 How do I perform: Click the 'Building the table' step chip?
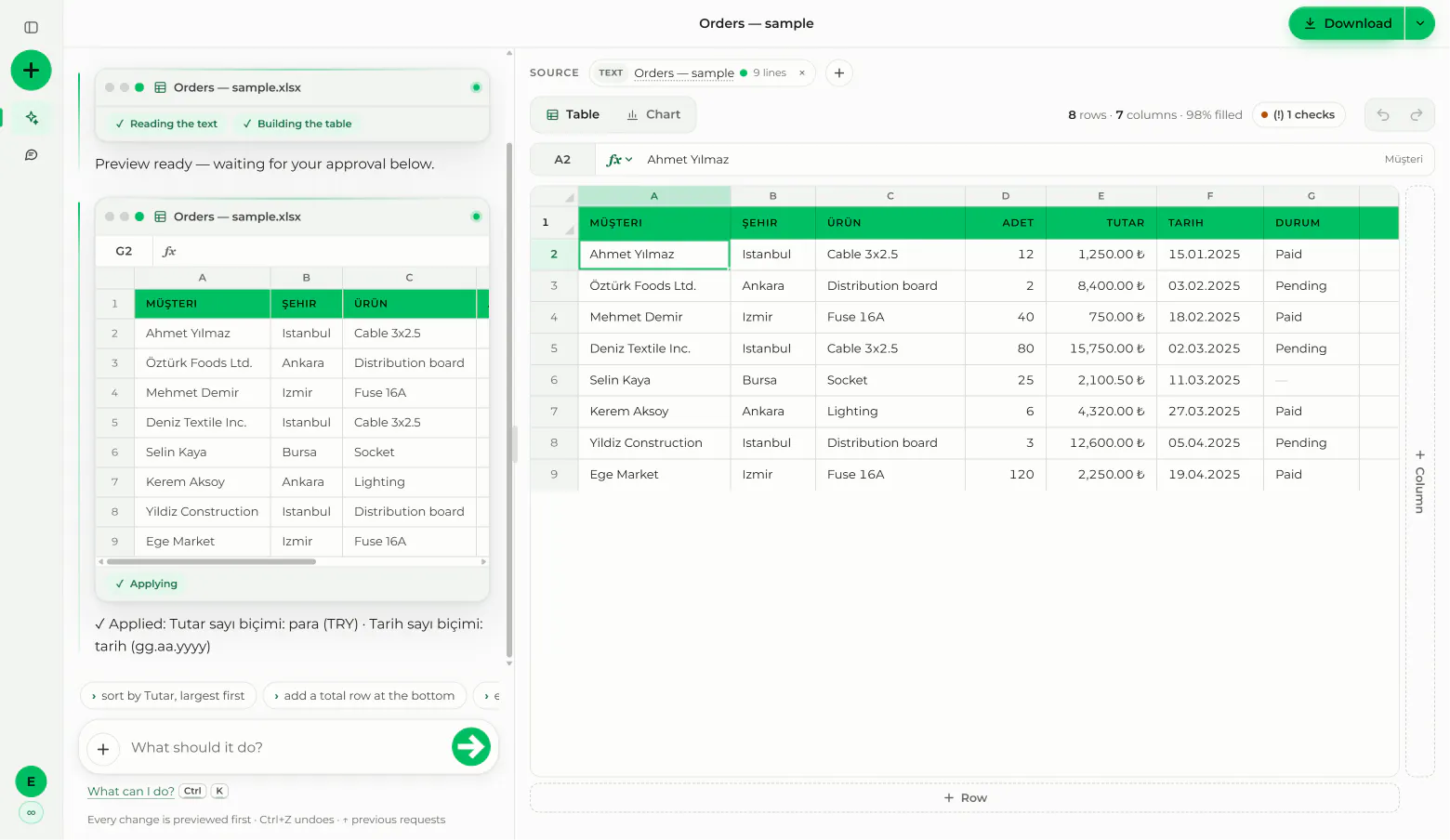pyautogui.click(x=297, y=124)
